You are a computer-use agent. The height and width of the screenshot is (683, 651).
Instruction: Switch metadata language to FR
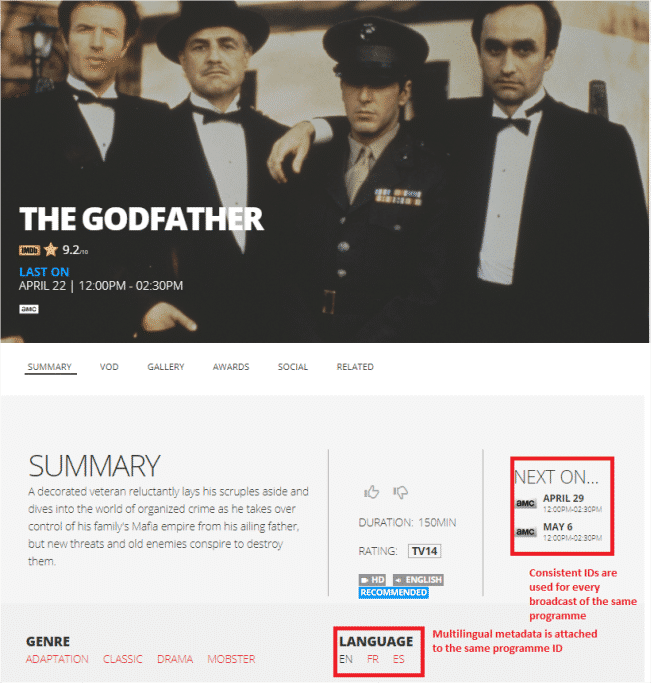tap(373, 659)
